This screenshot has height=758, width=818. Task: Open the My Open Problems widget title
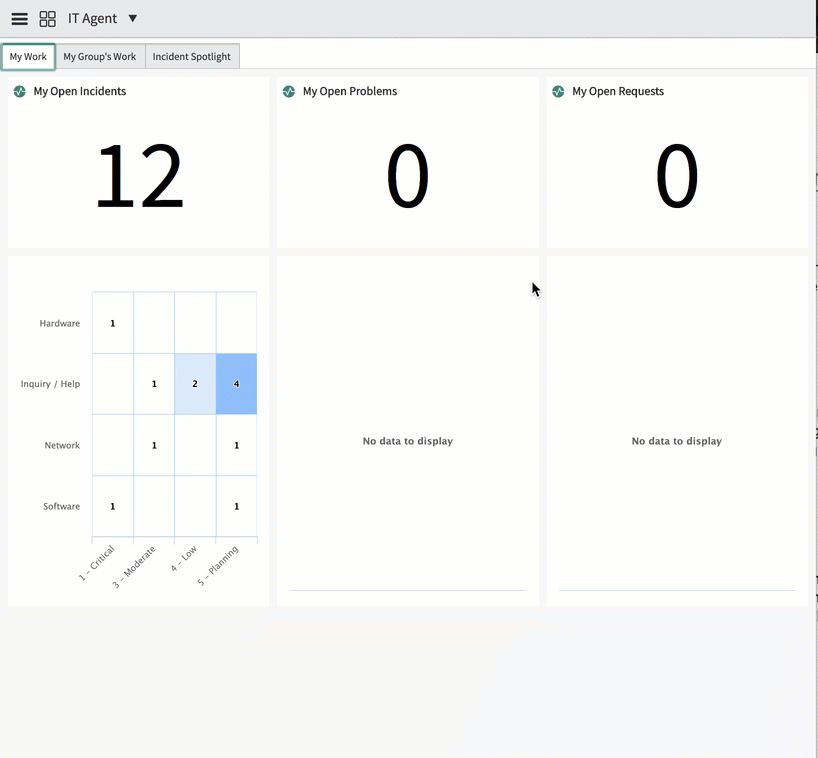[350, 91]
